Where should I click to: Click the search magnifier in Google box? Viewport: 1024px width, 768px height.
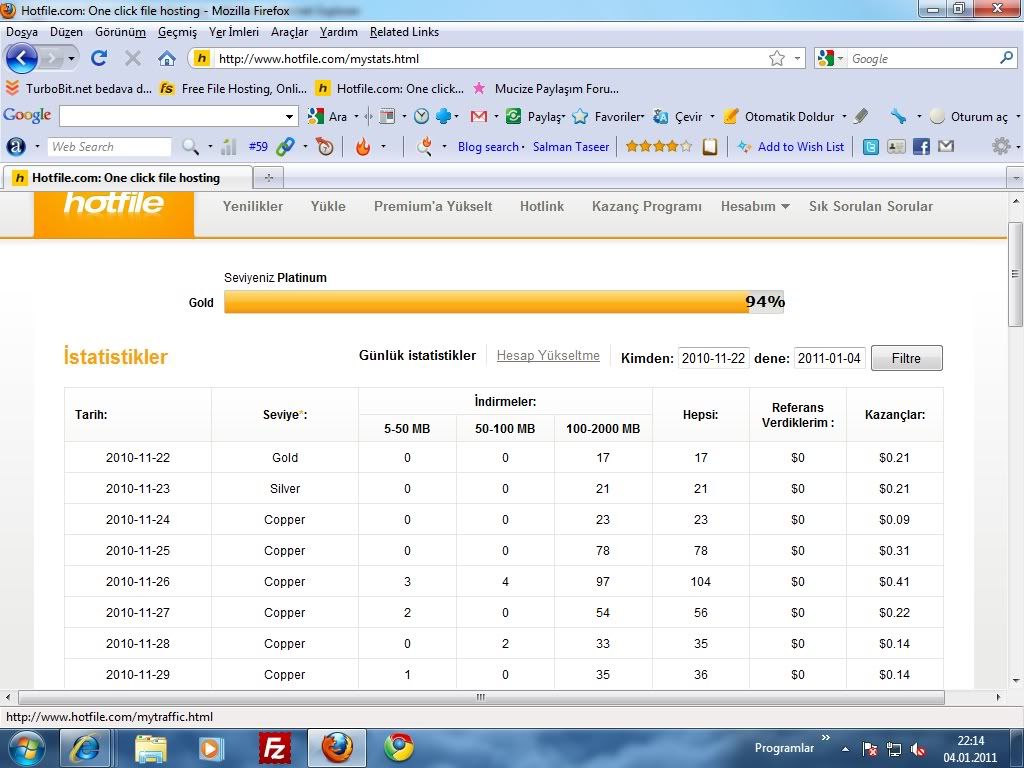tap(1006, 58)
